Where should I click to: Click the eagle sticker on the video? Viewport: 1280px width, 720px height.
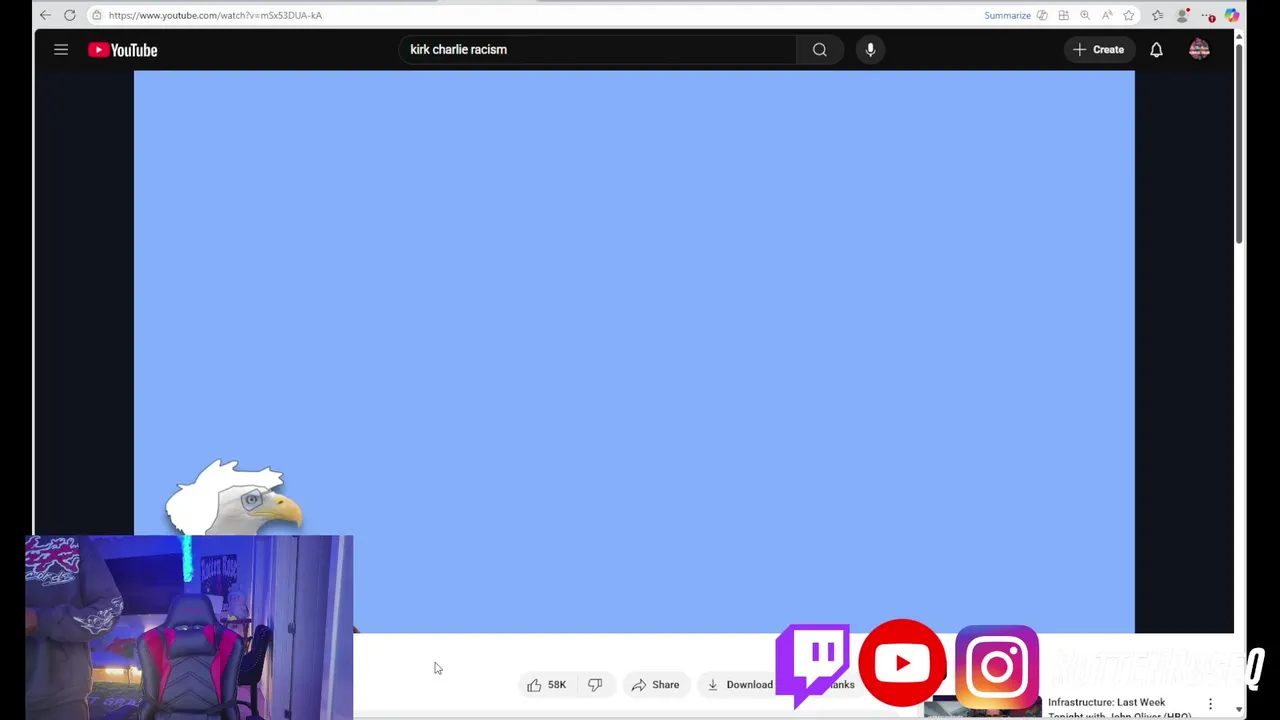coord(235,498)
